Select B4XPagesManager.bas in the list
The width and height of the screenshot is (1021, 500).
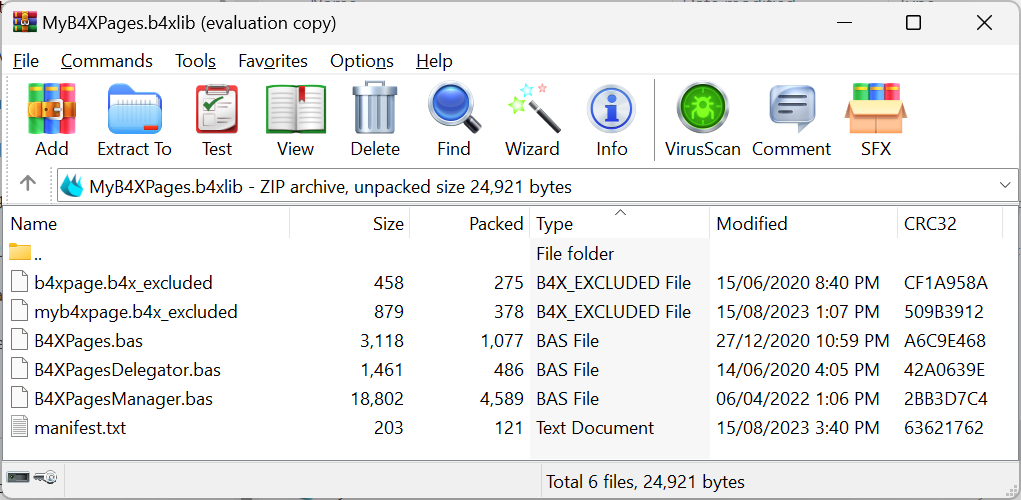(123, 399)
